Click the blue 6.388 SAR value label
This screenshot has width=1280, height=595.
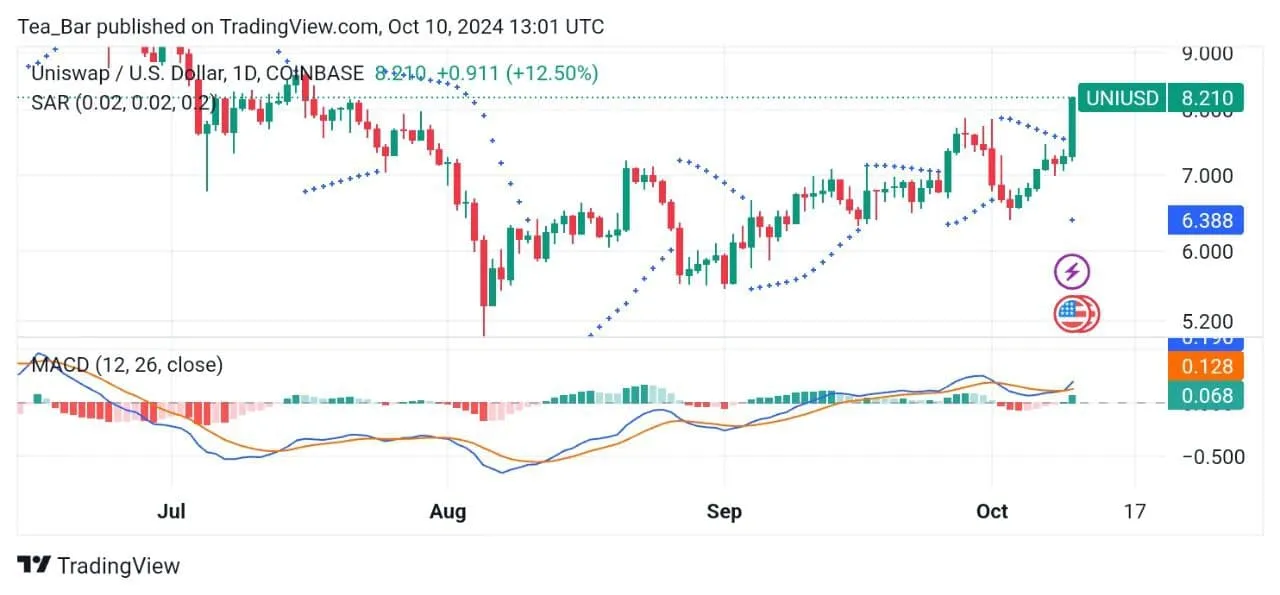(x=1207, y=221)
